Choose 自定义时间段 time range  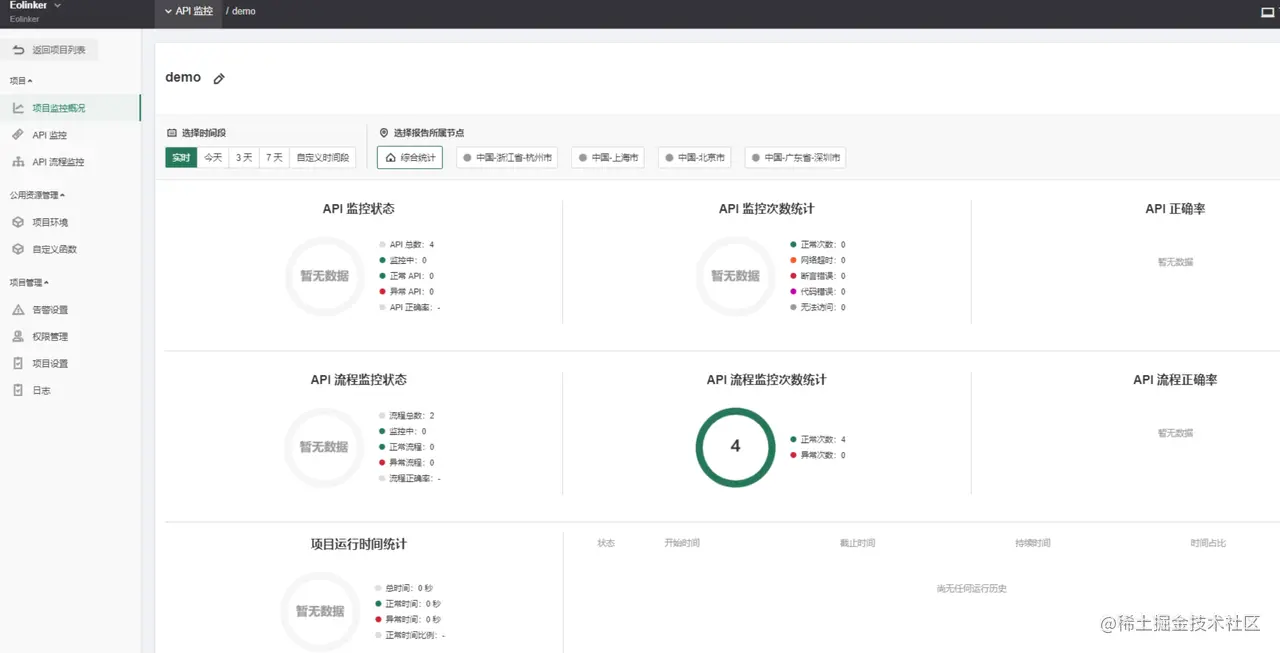(323, 158)
